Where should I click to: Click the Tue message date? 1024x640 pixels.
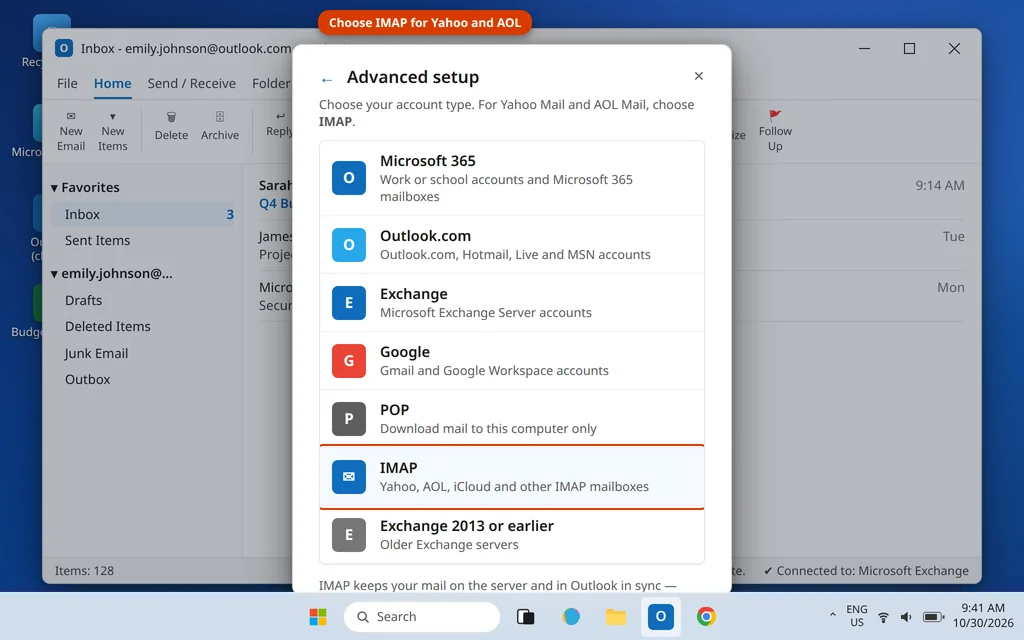pyautogui.click(x=953, y=236)
